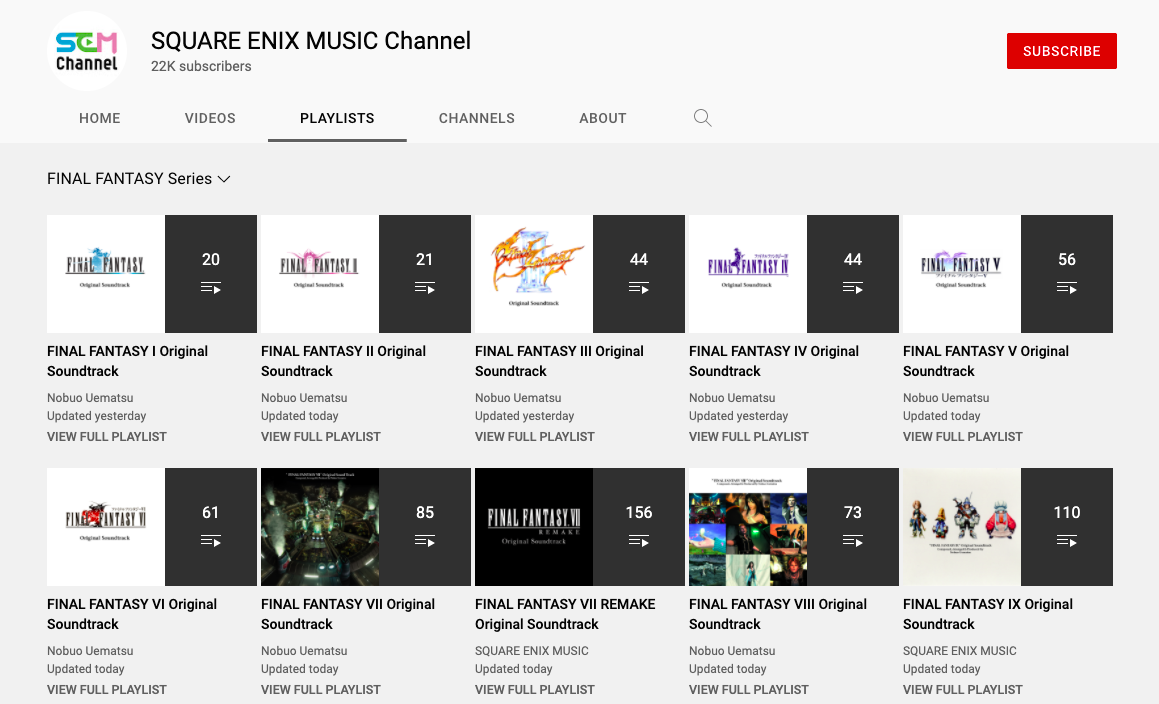Open FINAL FANTASY III Original Soundtrack title
Viewport: 1159px width, 704px height.
tap(559, 361)
